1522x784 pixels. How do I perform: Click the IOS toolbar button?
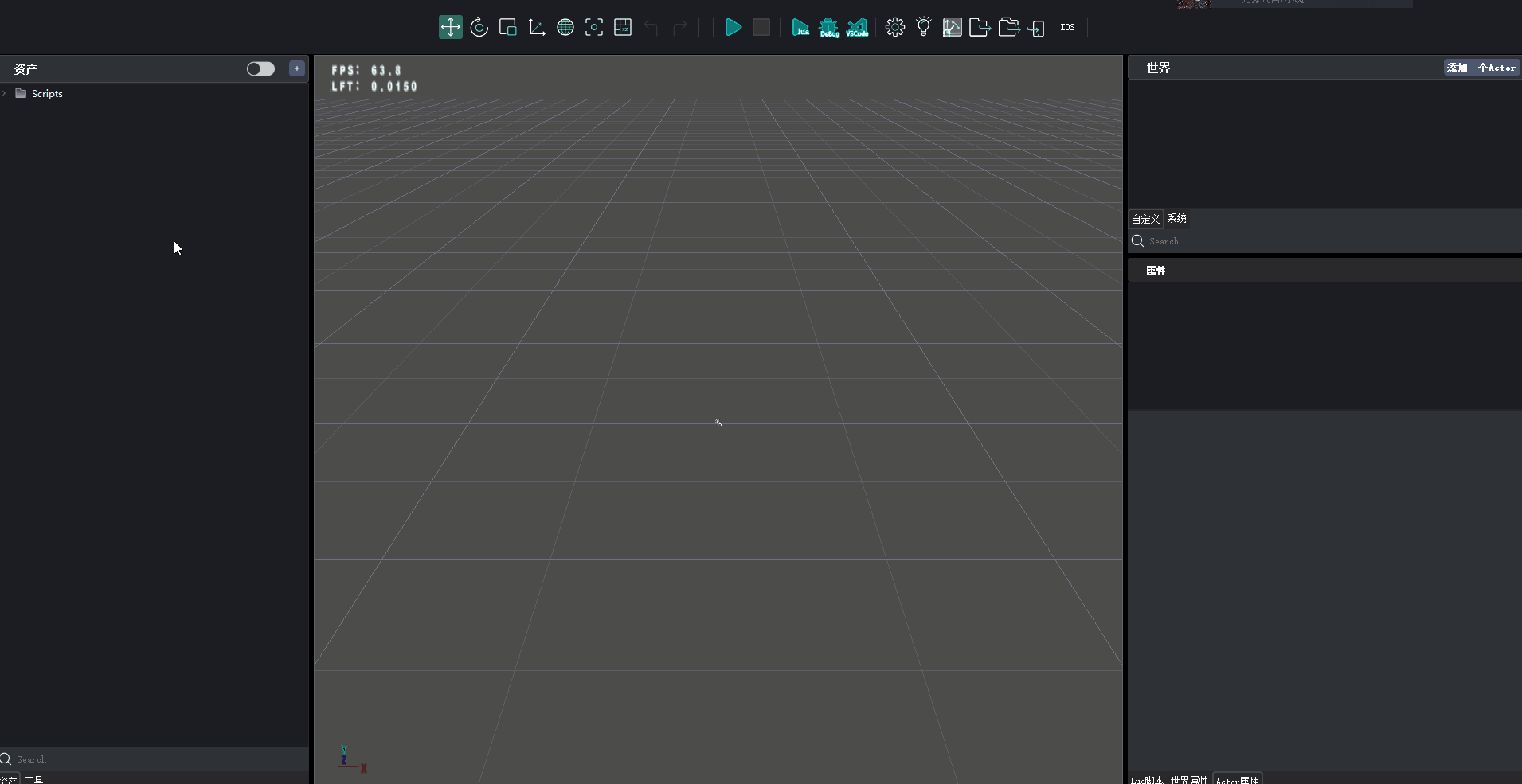pos(1067,27)
